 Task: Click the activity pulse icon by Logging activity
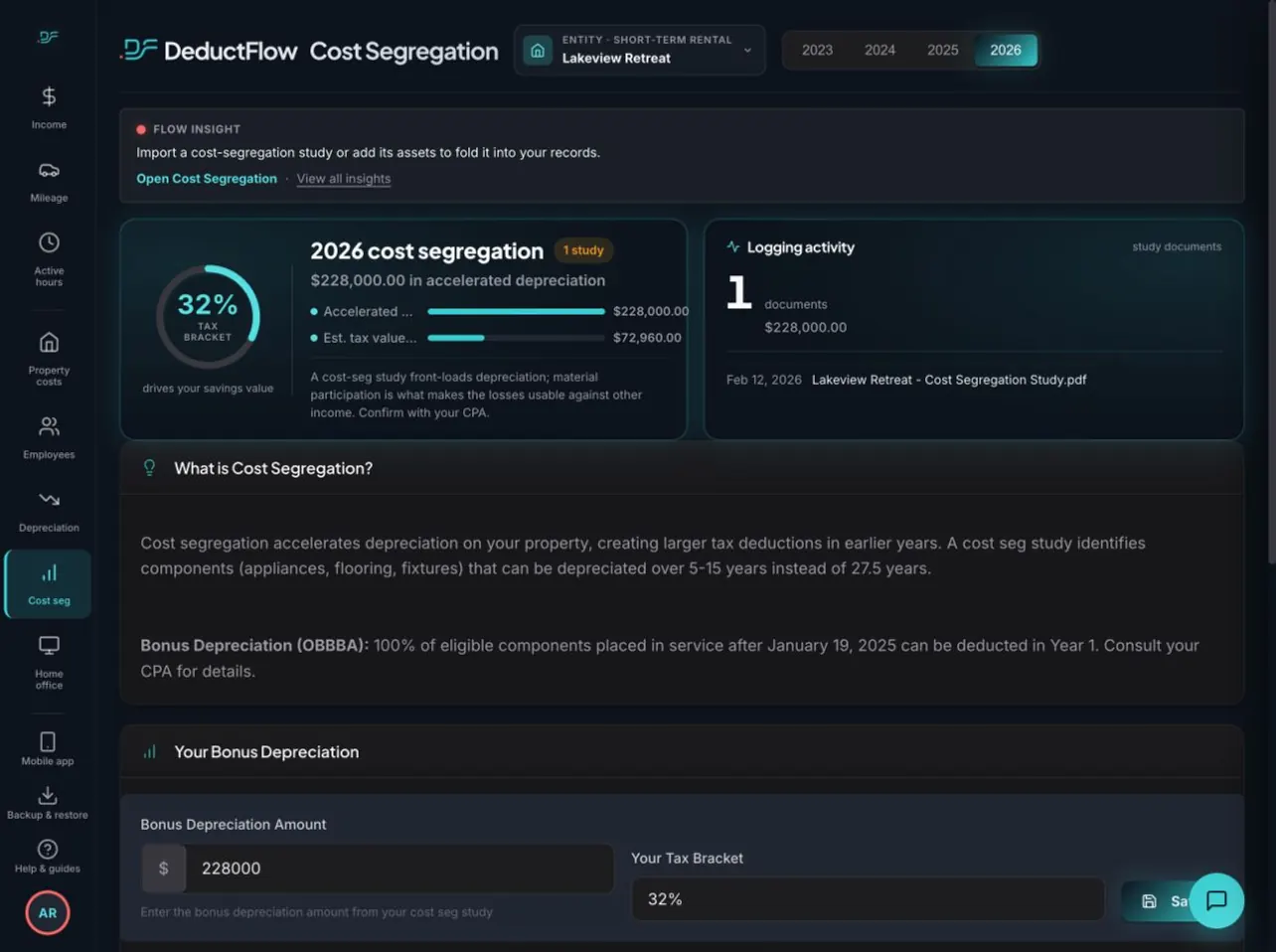coord(732,246)
